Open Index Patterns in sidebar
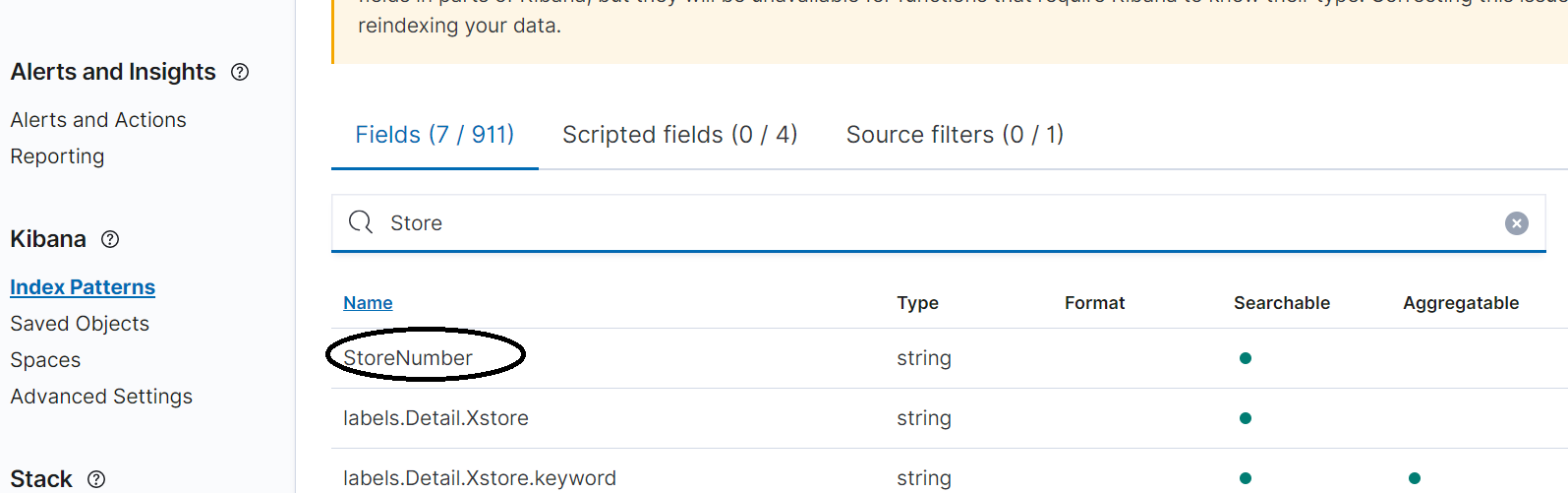1568x493 pixels. pyautogui.click(x=83, y=287)
